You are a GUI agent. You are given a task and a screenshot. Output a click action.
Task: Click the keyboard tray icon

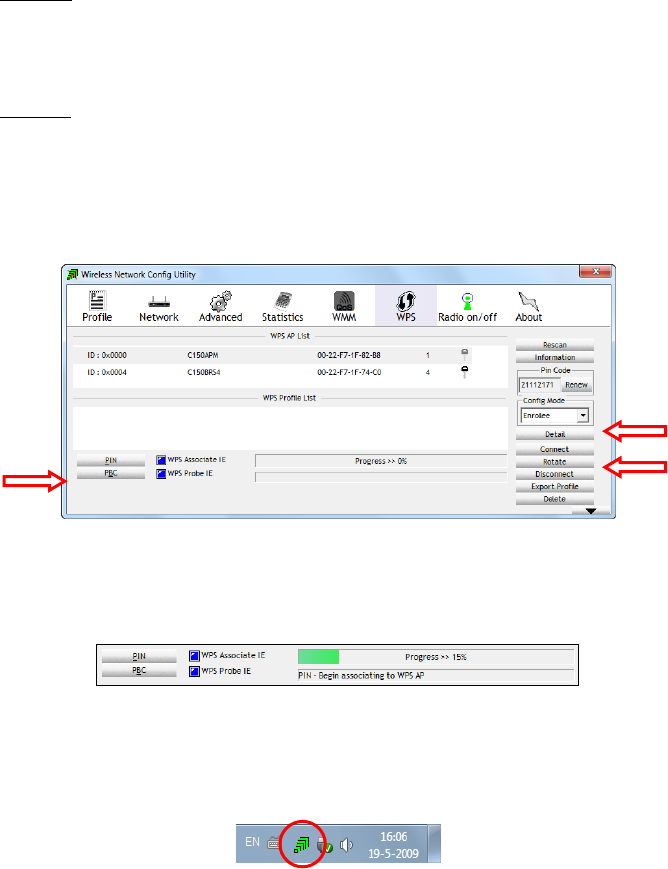[x=274, y=844]
